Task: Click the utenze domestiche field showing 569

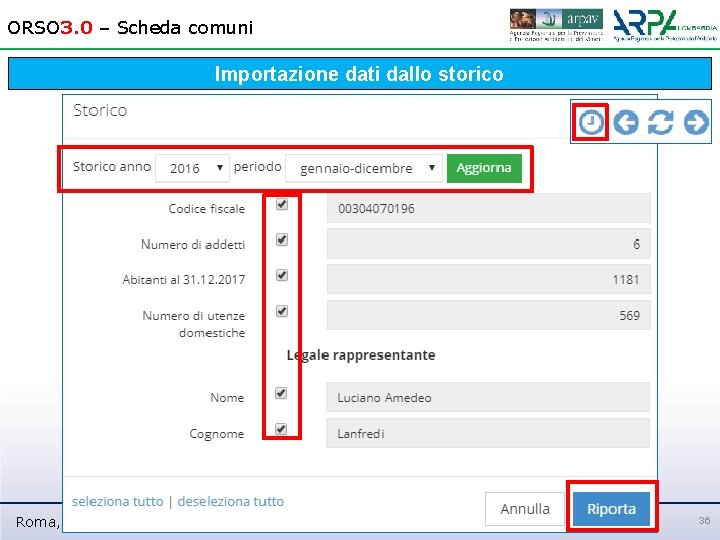Action: tap(489, 315)
